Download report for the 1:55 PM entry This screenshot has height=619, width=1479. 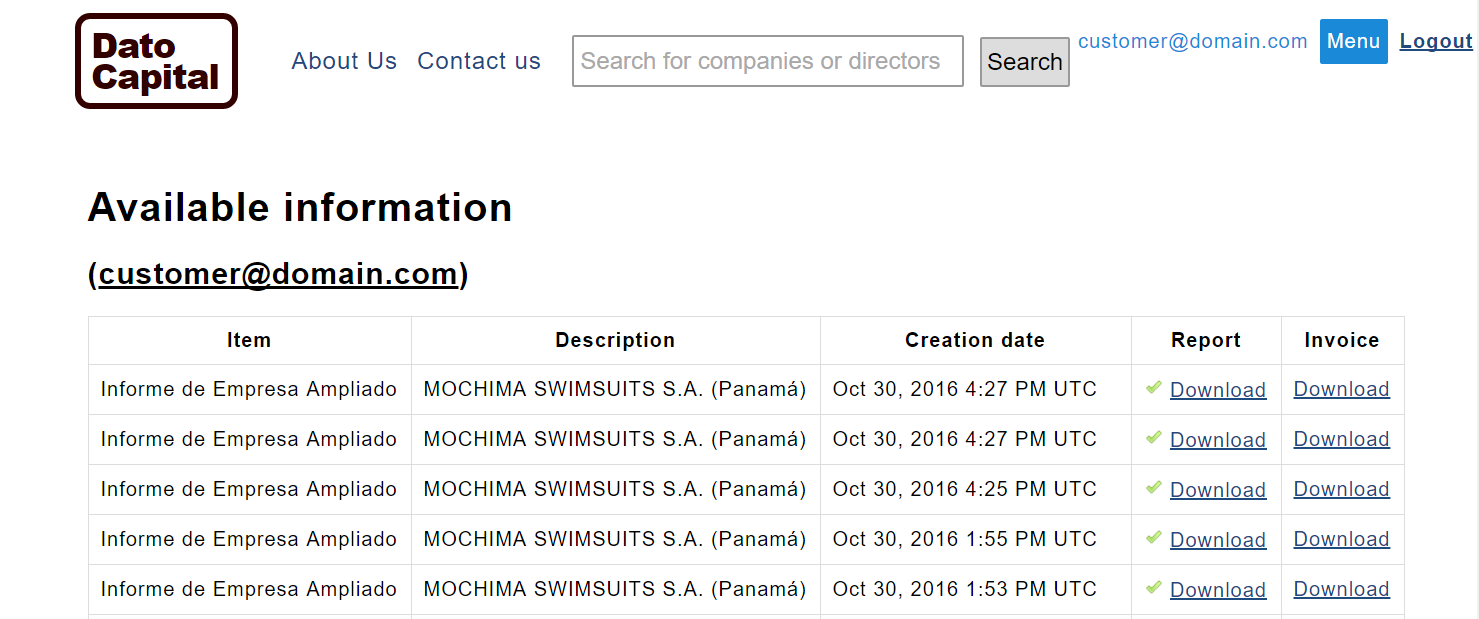[x=1218, y=540]
